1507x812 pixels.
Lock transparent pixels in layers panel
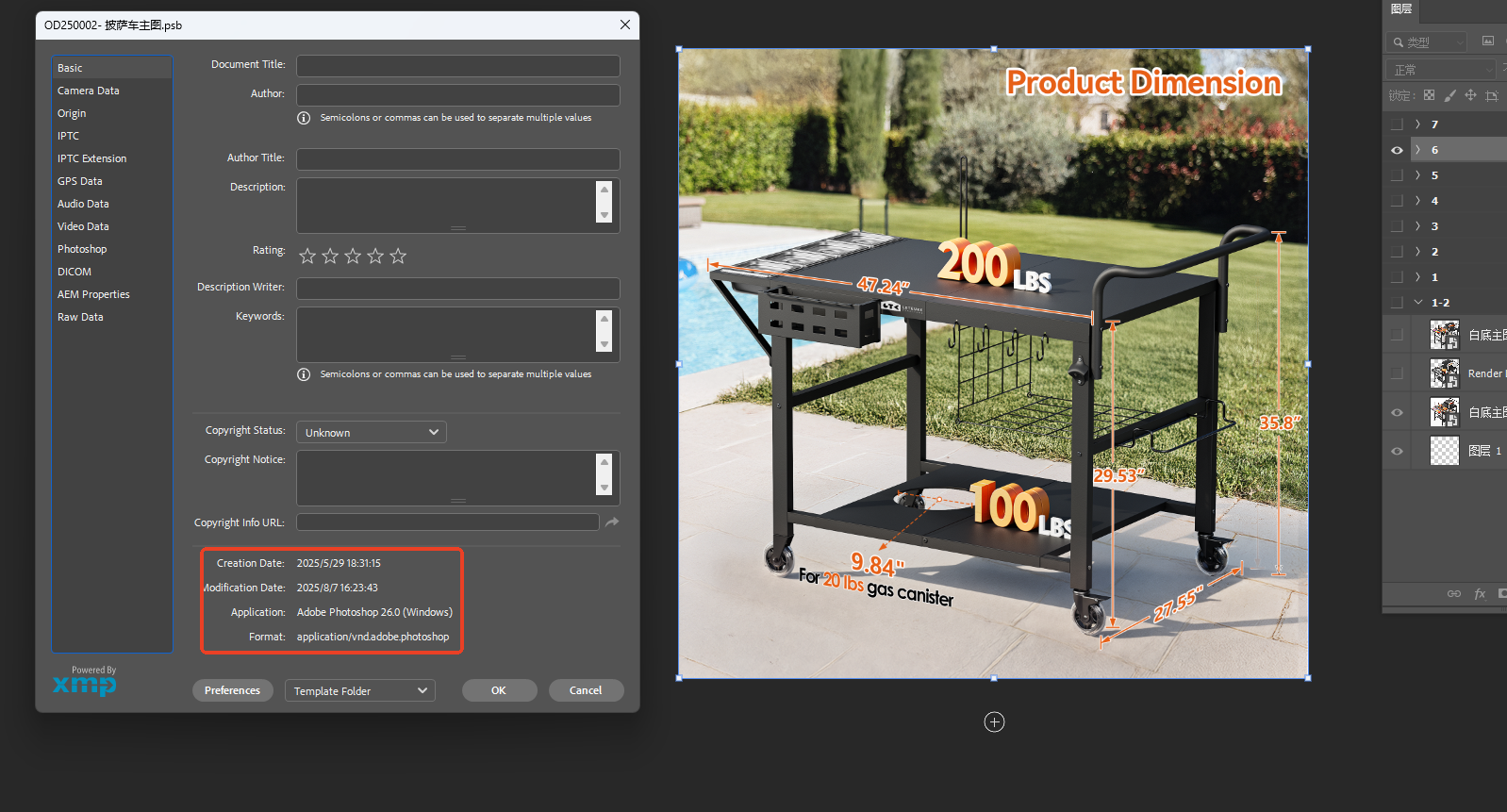click(1429, 95)
